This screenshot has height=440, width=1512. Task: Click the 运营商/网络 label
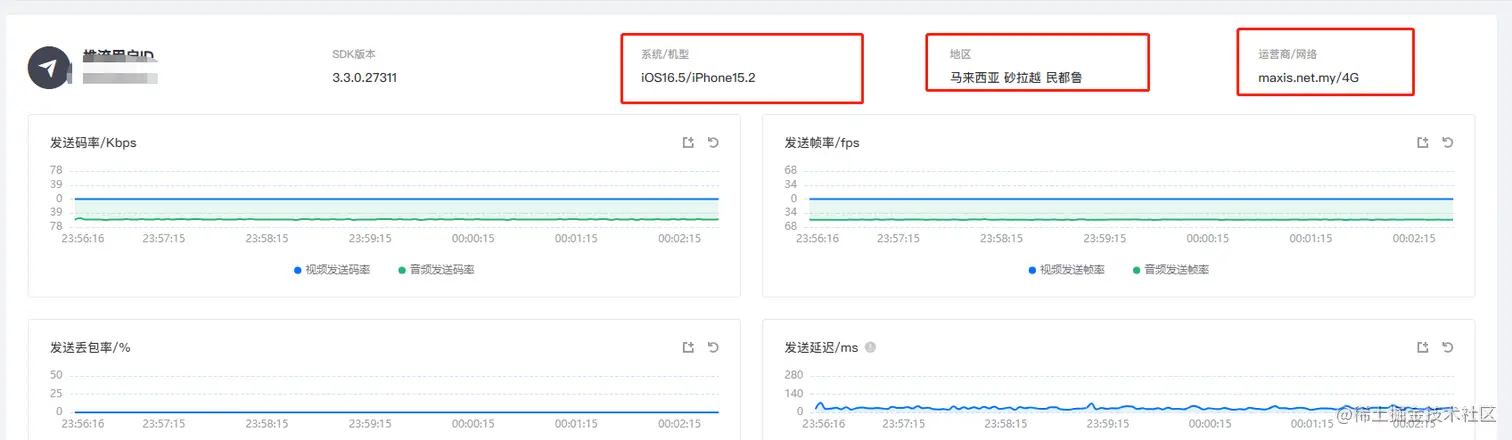[x=1288, y=54]
